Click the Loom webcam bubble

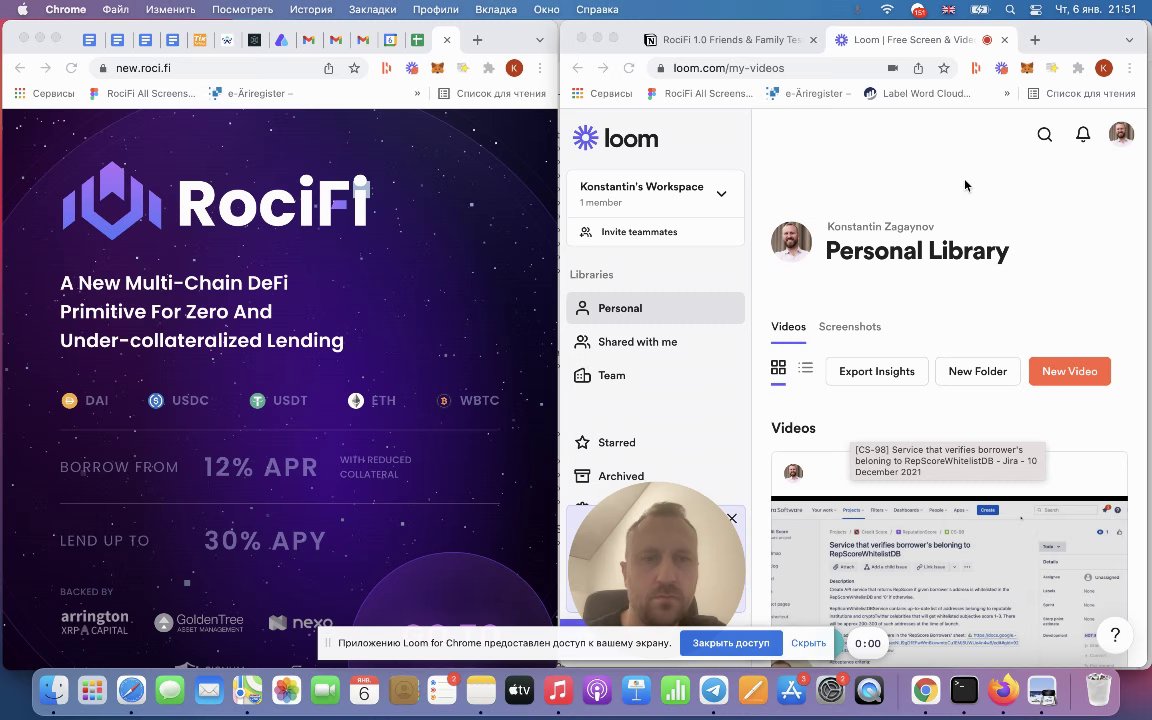coord(656,555)
